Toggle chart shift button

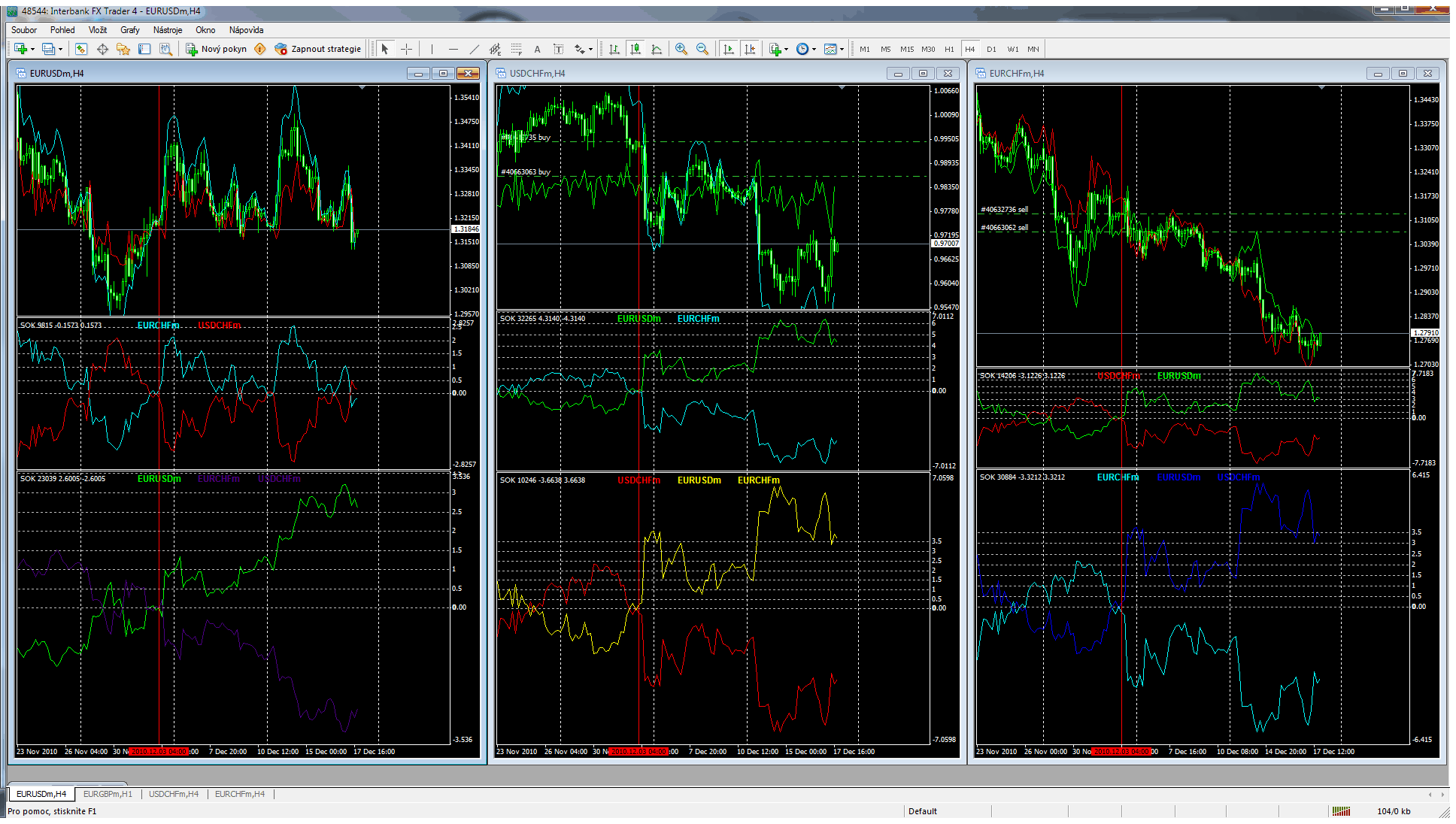(750, 49)
